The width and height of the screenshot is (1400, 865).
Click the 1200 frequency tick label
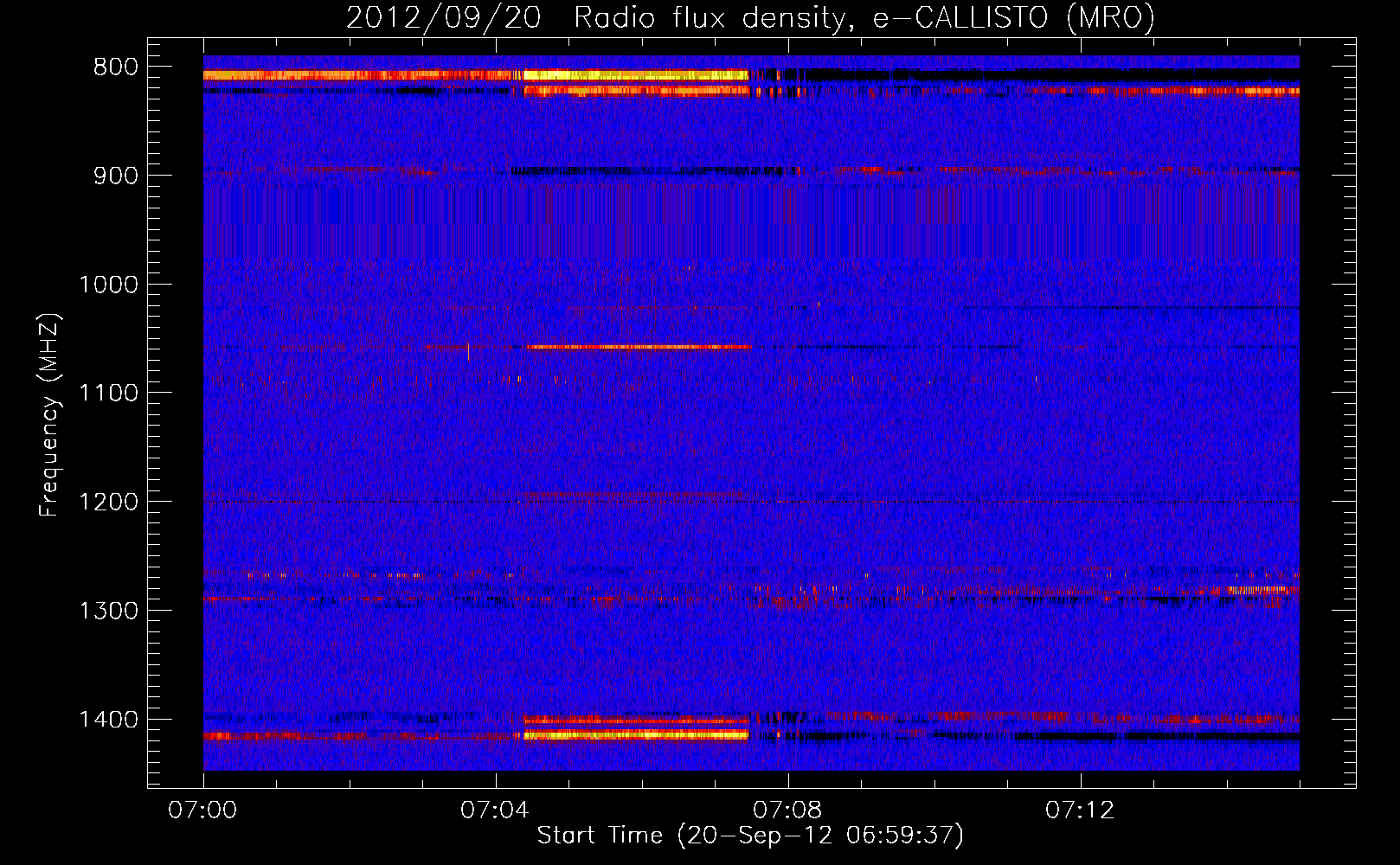(109, 503)
